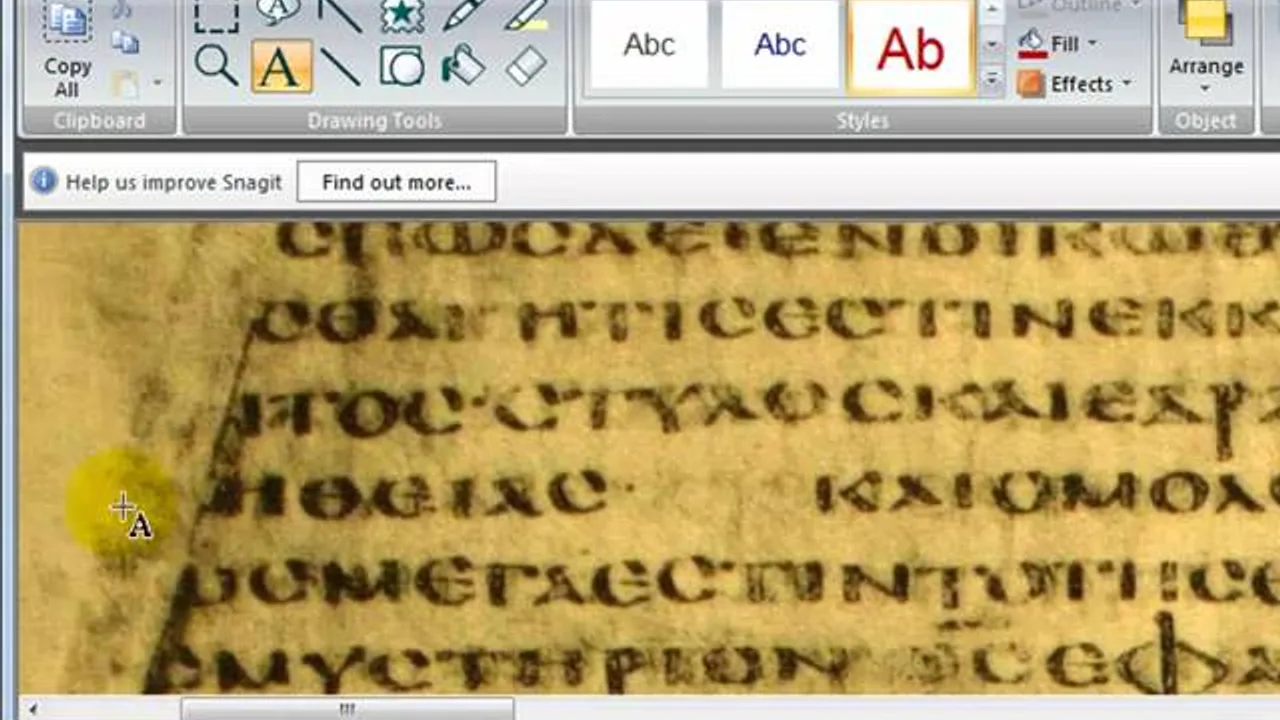Open the Paste dropdown arrow

coord(157,83)
